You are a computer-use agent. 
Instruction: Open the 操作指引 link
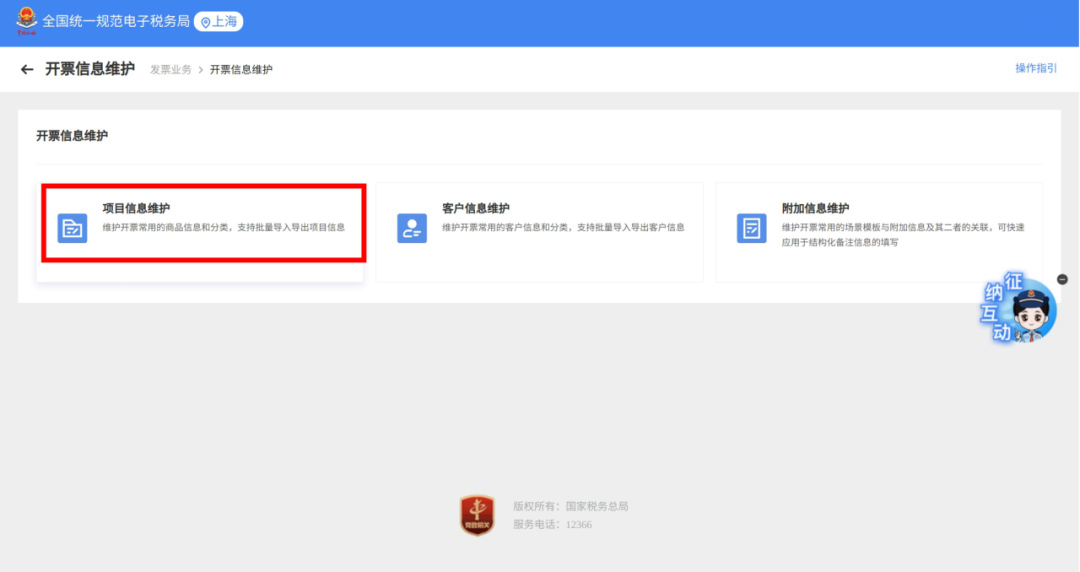[1036, 68]
